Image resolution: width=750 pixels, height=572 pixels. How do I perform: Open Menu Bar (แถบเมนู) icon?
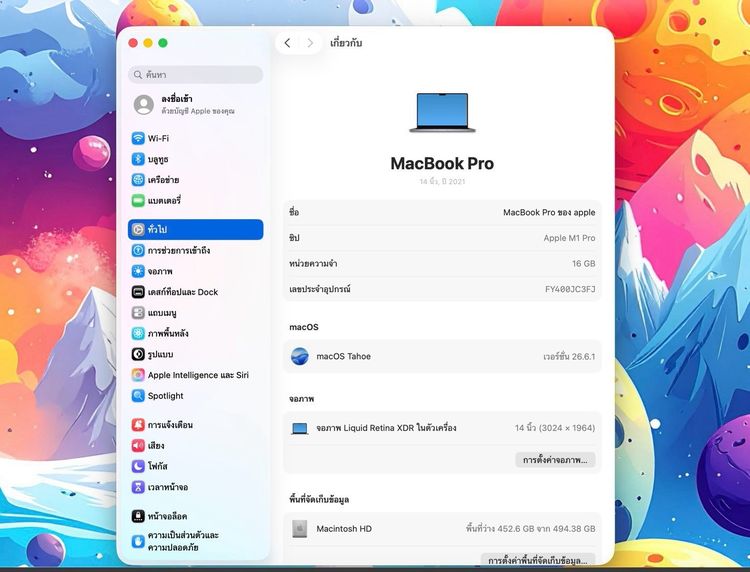pos(138,313)
